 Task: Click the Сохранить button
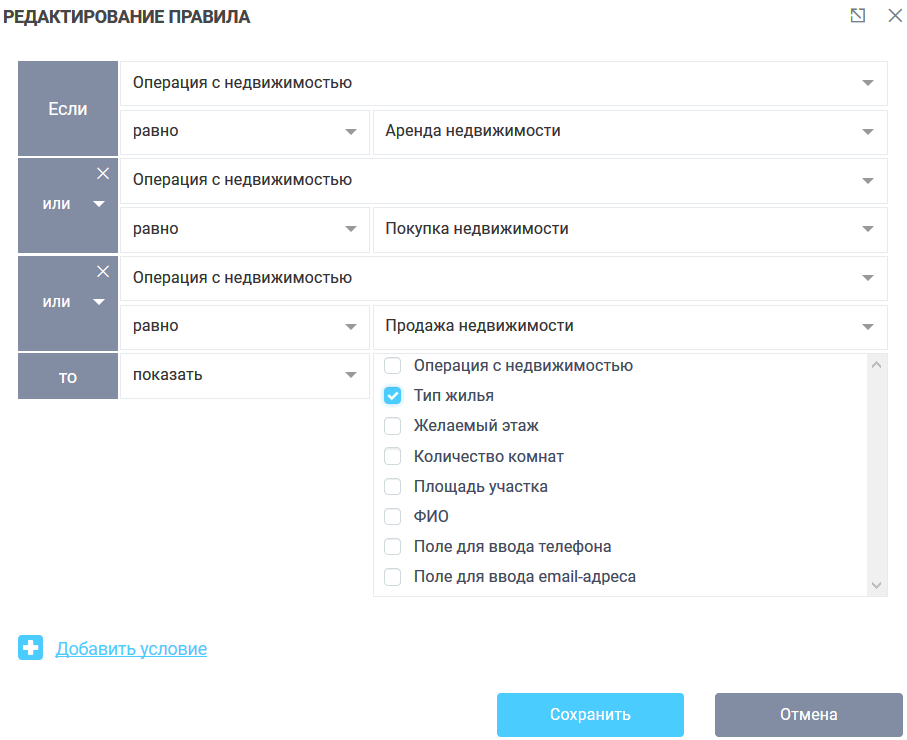(590, 714)
